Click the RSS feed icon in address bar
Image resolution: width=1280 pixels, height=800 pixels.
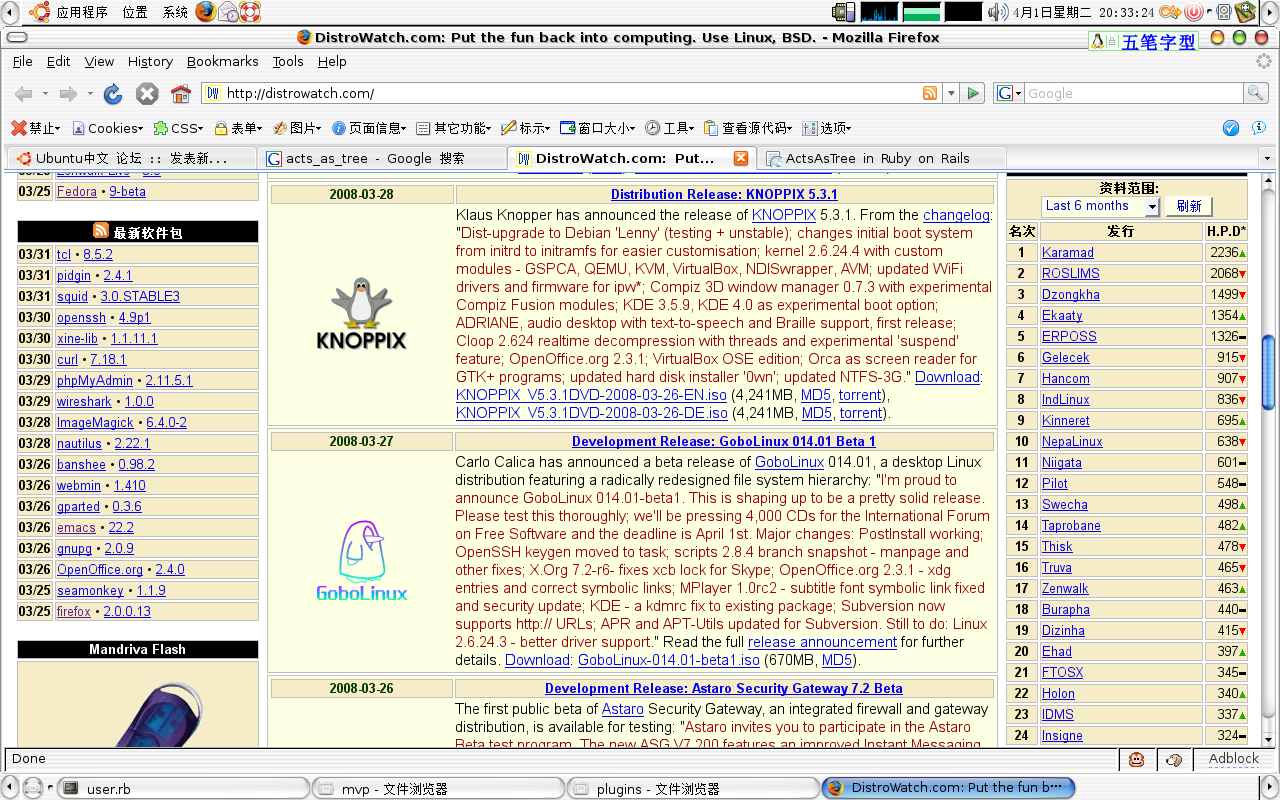pyautogui.click(x=930, y=93)
